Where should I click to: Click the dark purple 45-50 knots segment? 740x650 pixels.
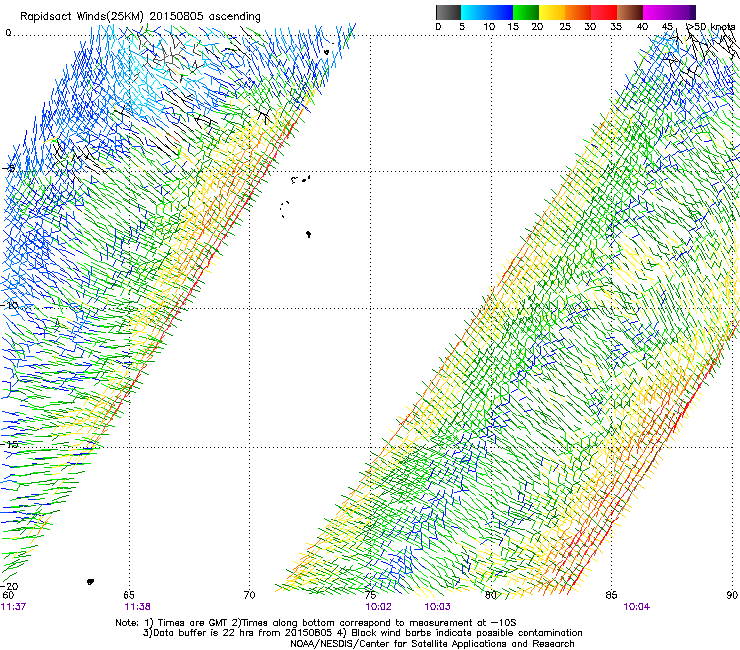coord(682,12)
